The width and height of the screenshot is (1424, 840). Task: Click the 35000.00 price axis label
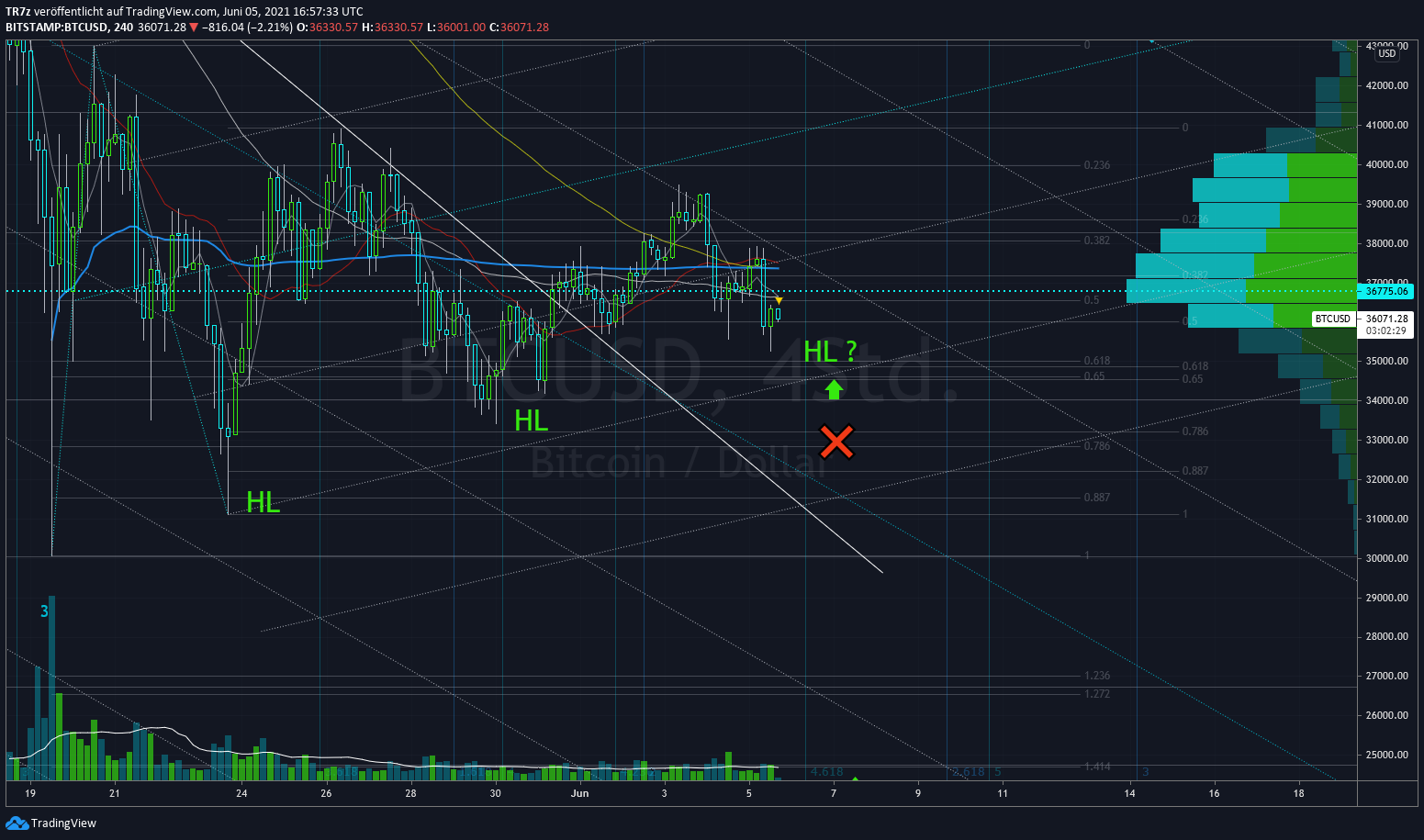[x=1386, y=361]
